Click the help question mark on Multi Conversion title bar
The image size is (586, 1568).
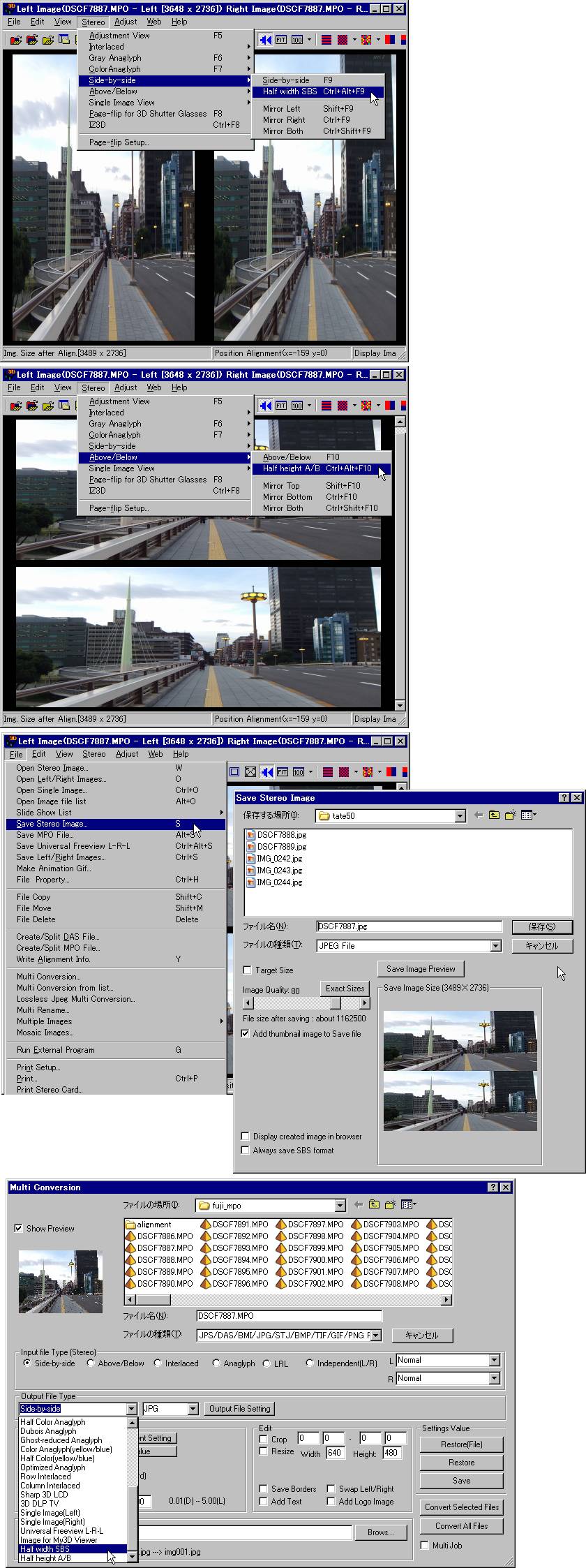(x=493, y=1188)
